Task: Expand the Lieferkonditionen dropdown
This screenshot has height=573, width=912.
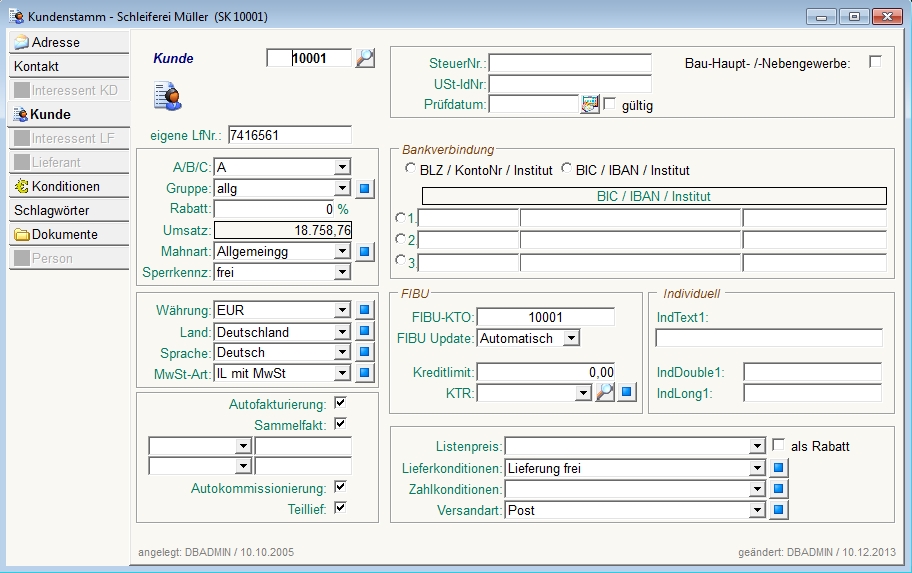Action: point(757,468)
